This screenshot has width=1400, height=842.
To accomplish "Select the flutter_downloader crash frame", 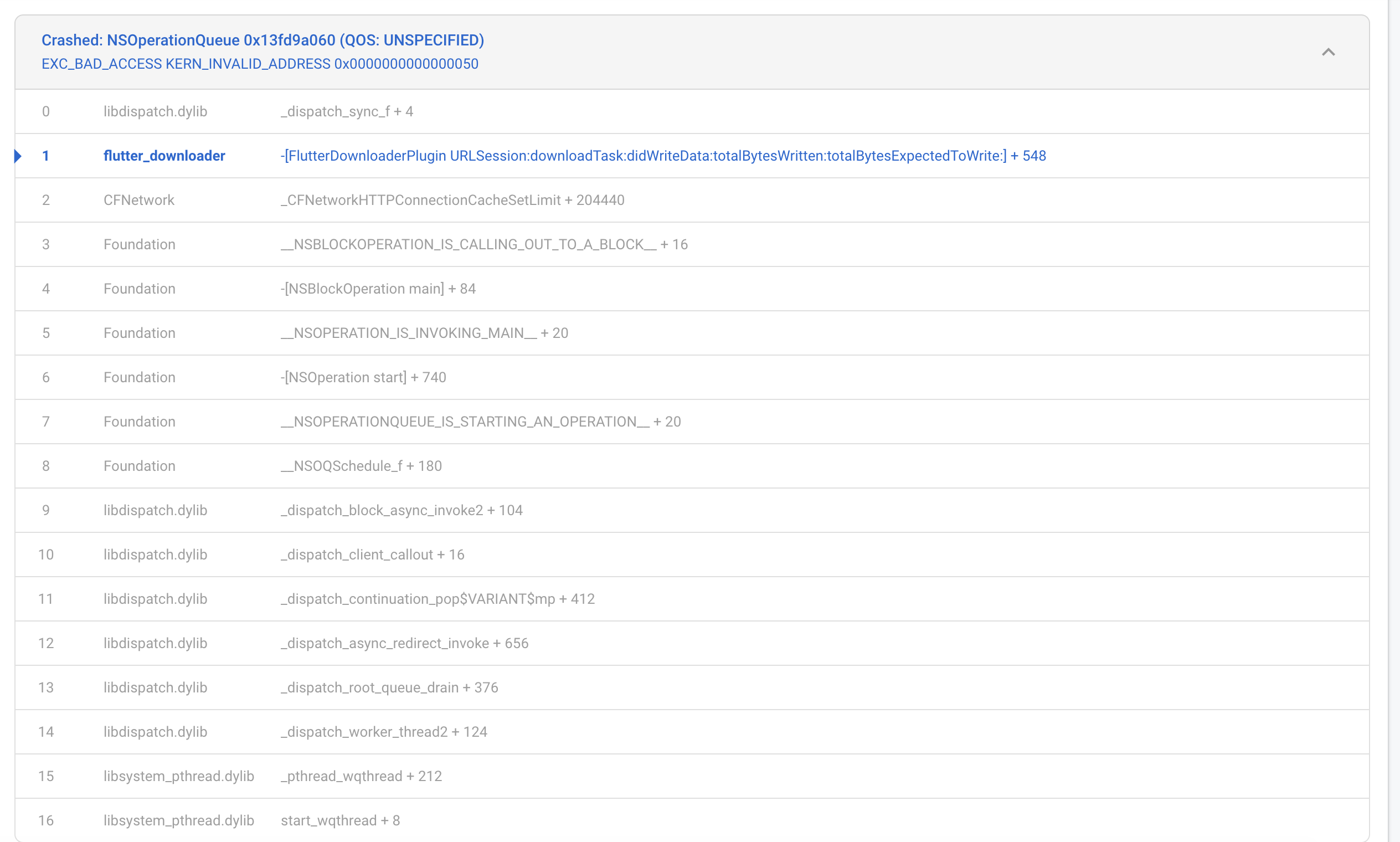I will tap(164, 156).
